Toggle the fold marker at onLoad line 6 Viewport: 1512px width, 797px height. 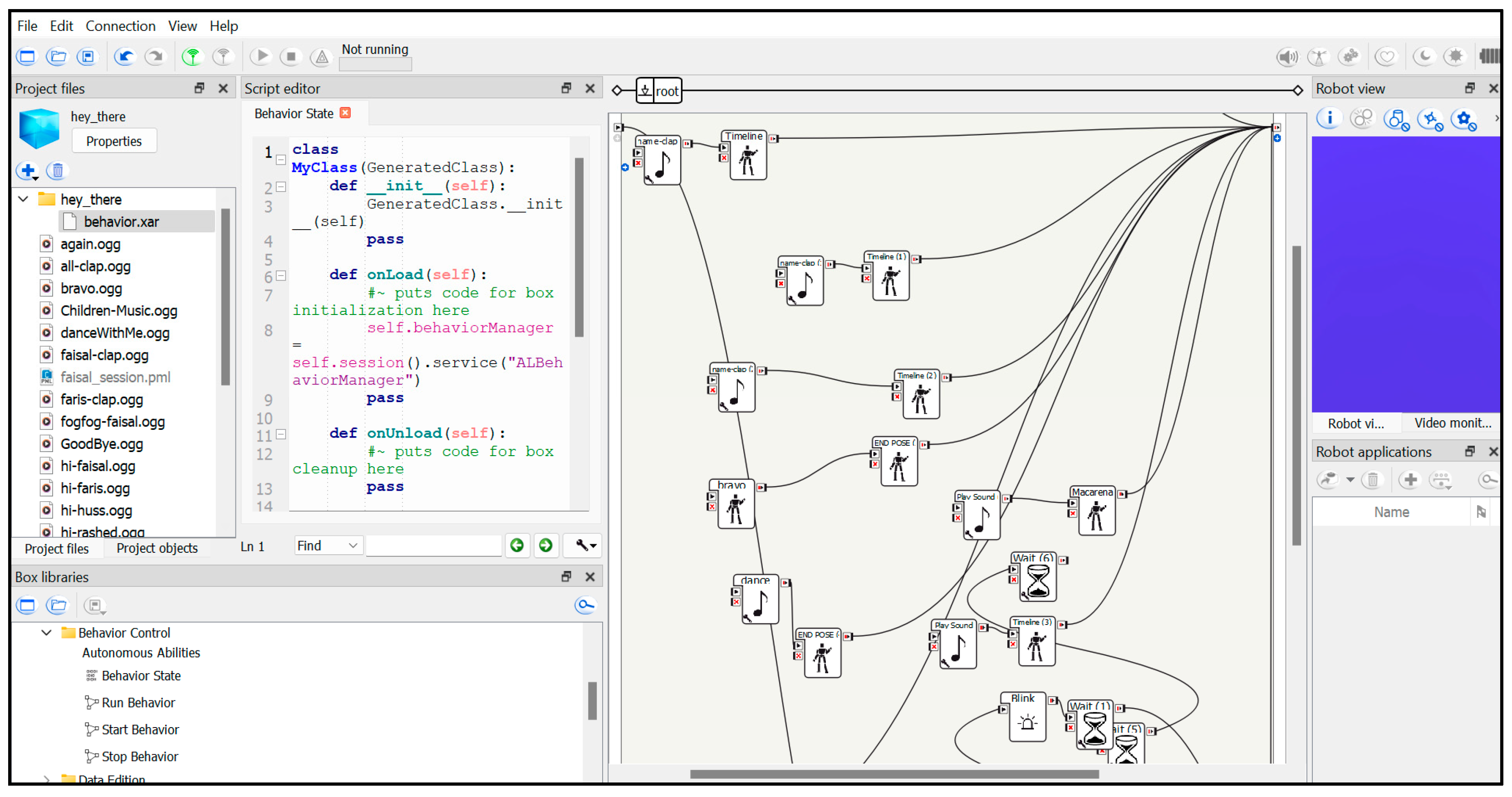click(281, 276)
